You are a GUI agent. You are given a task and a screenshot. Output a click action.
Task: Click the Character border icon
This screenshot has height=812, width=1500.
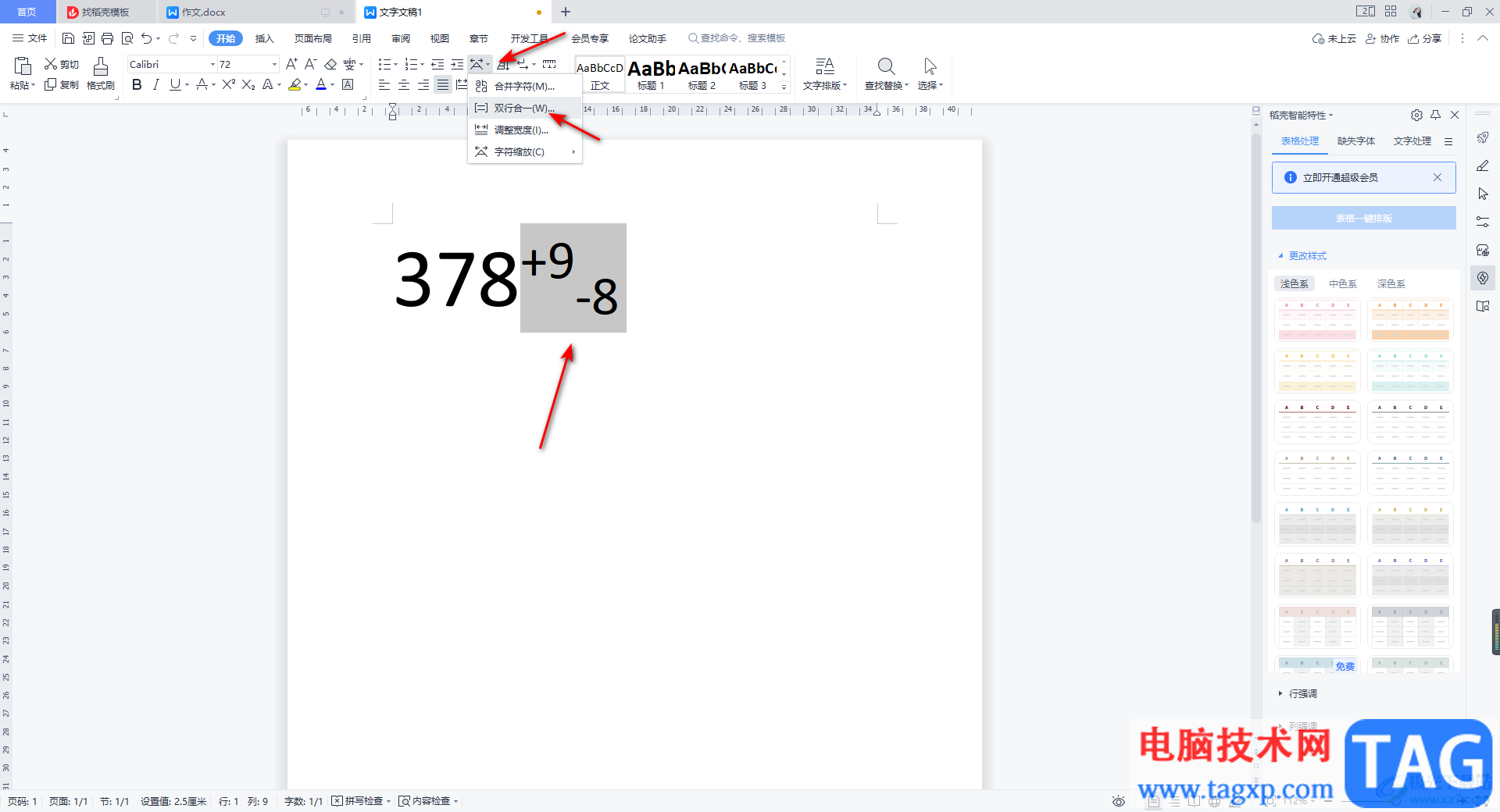coord(348,84)
